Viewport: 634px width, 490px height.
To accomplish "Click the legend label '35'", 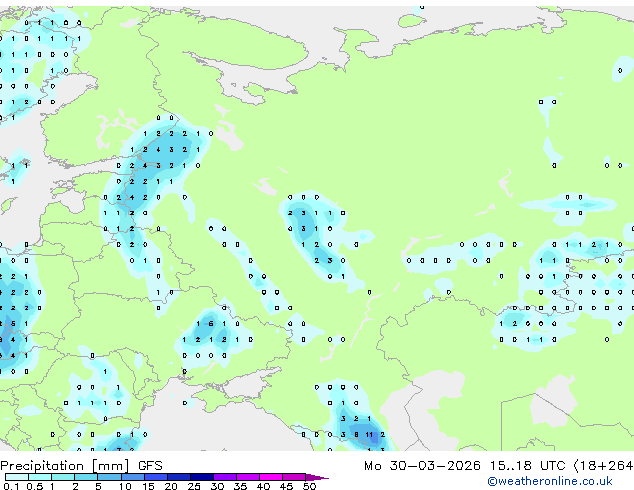I will (x=240, y=486).
